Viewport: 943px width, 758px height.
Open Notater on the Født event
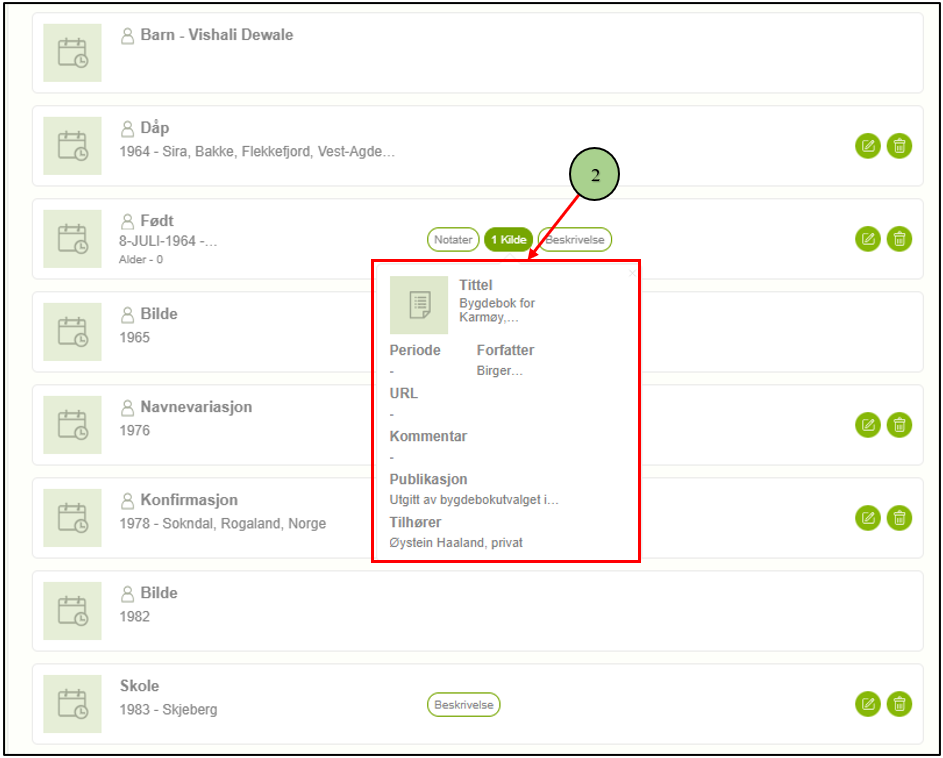pyautogui.click(x=453, y=240)
